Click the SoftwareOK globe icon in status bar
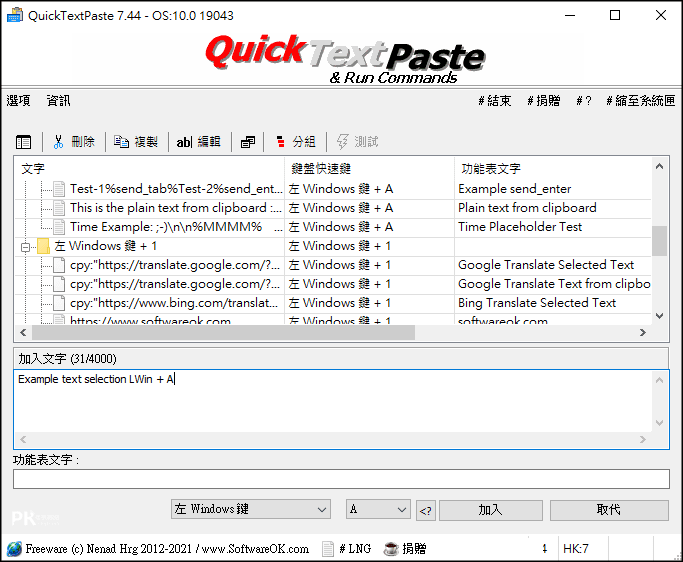Image resolution: width=683 pixels, height=562 pixels. pos(14,548)
